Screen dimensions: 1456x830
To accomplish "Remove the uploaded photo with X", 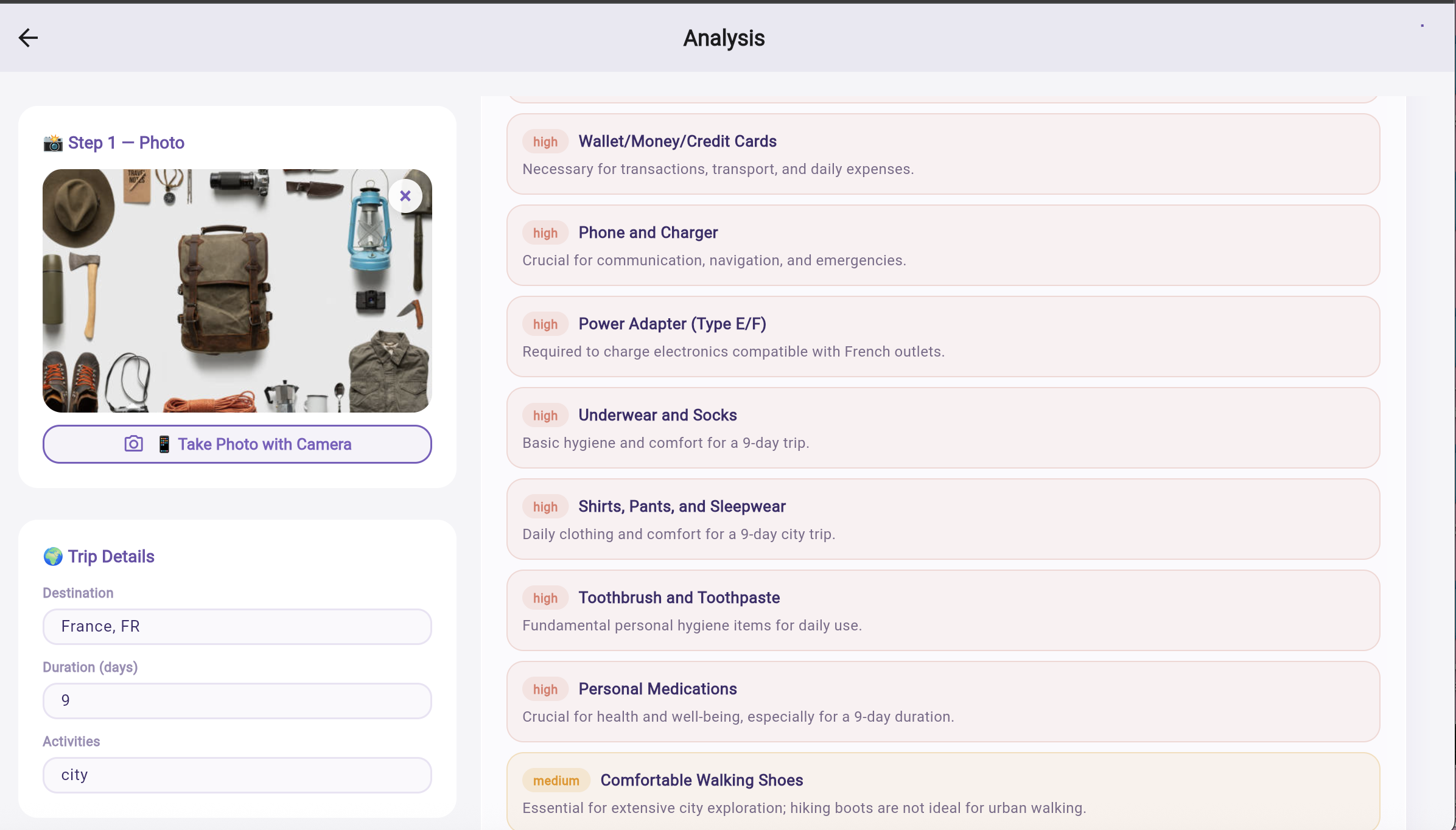I will (x=405, y=196).
